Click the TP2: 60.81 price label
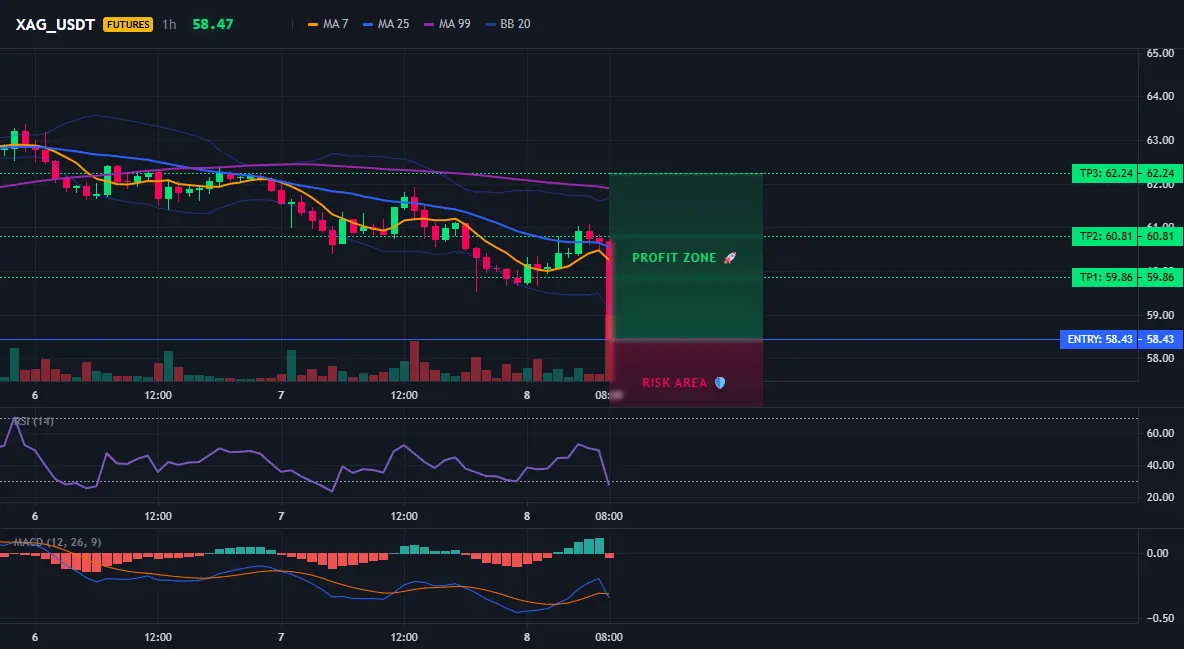1184x649 pixels. coord(1105,236)
